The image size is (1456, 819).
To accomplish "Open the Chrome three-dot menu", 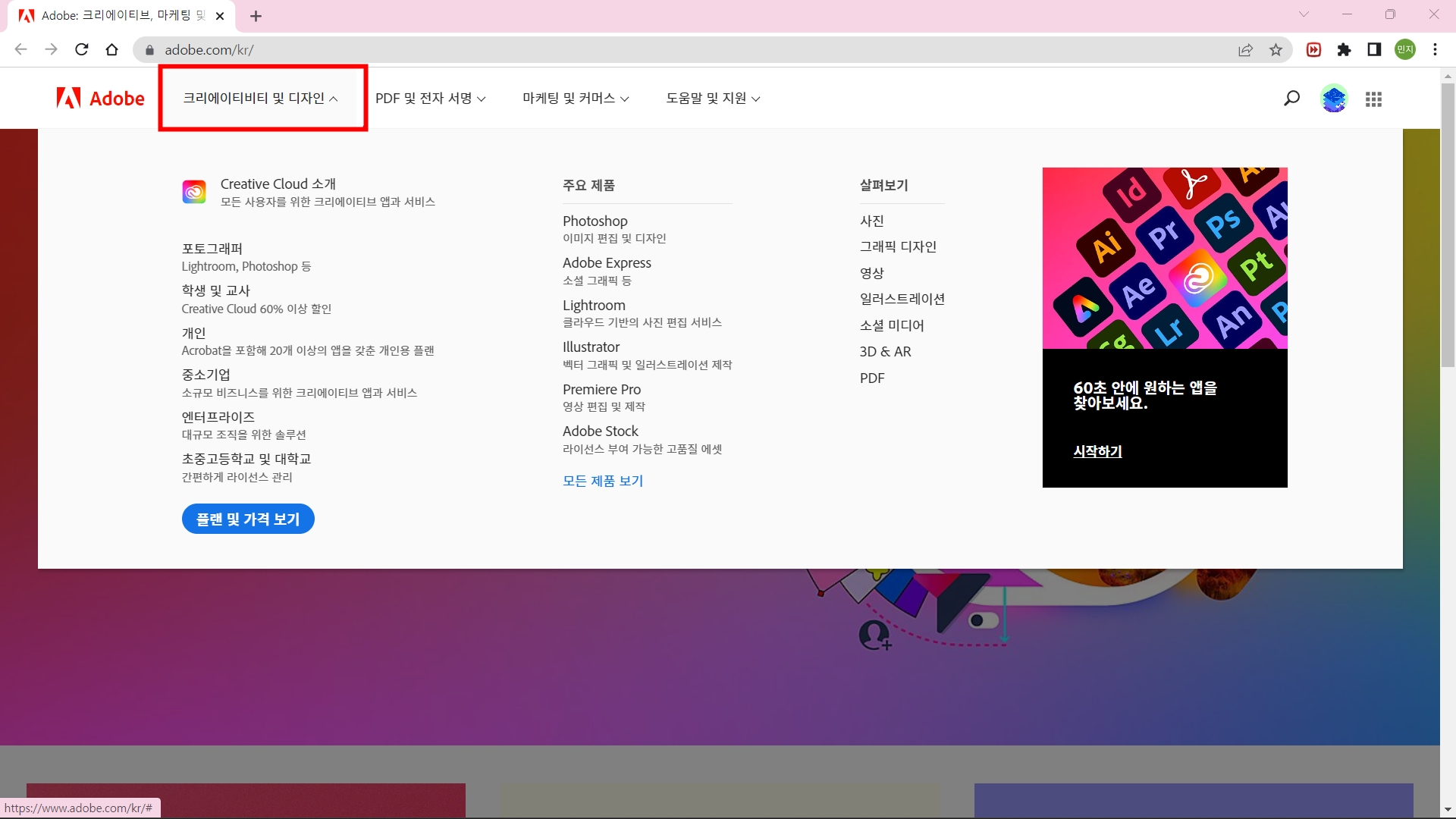I will pos(1436,50).
